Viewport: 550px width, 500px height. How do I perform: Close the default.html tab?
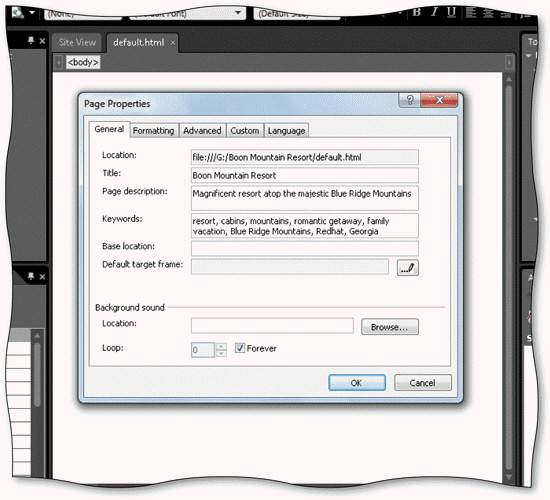pyautogui.click(x=173, y=43)
